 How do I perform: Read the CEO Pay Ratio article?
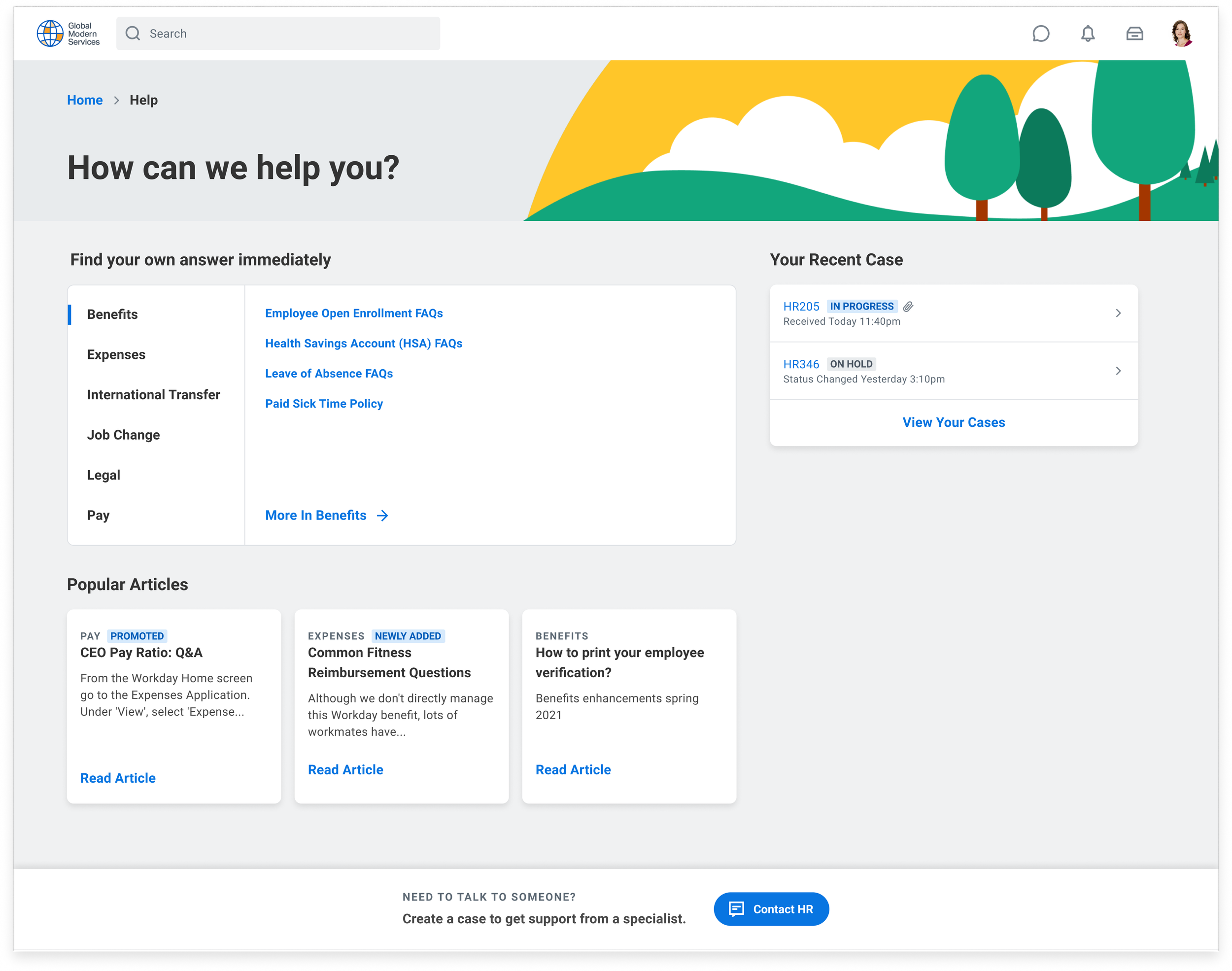tap(118, 778)
